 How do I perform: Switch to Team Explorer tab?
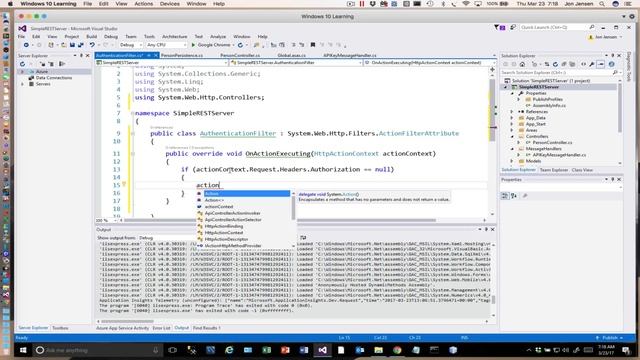(x=553, y=170)
